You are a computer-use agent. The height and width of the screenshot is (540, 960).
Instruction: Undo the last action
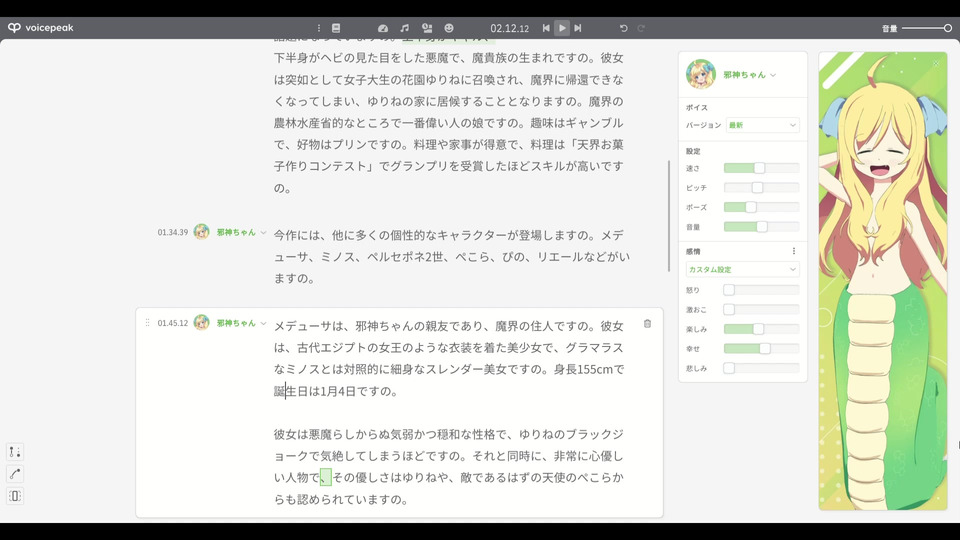click(x=623, y=28)
